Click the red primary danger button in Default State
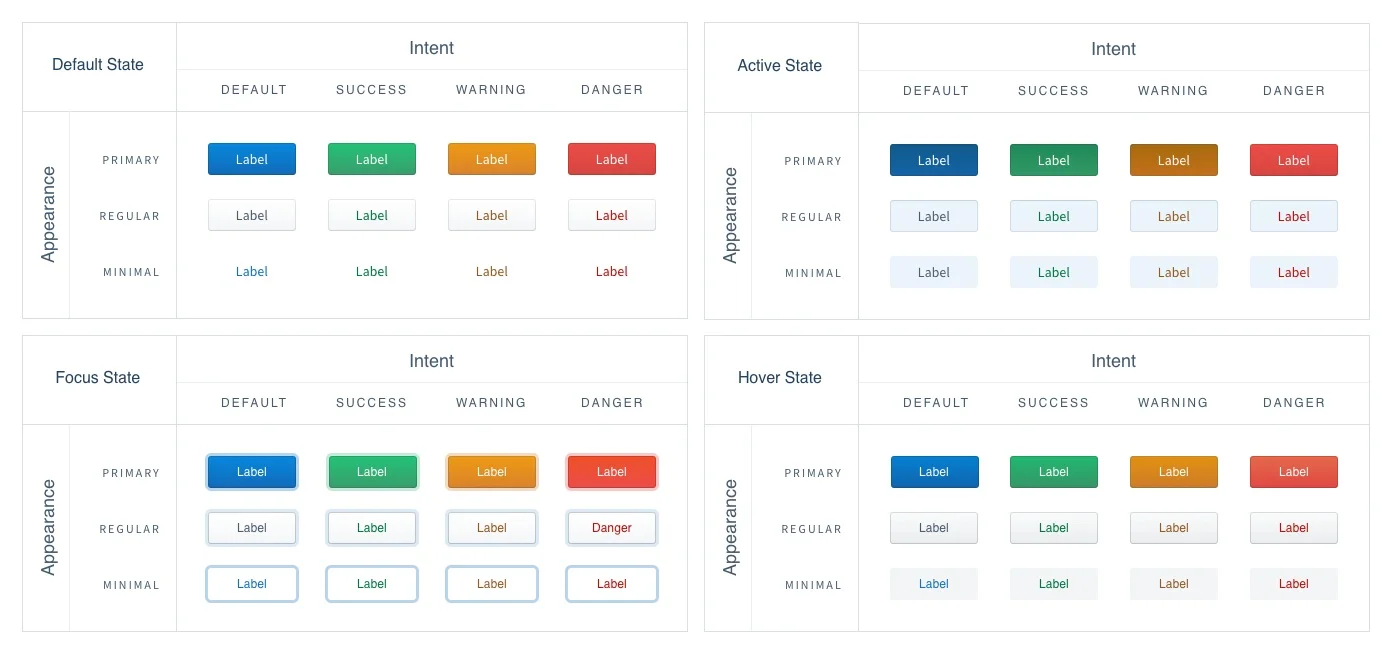Viewport: 1392px width, 654px height. point(612,159)
